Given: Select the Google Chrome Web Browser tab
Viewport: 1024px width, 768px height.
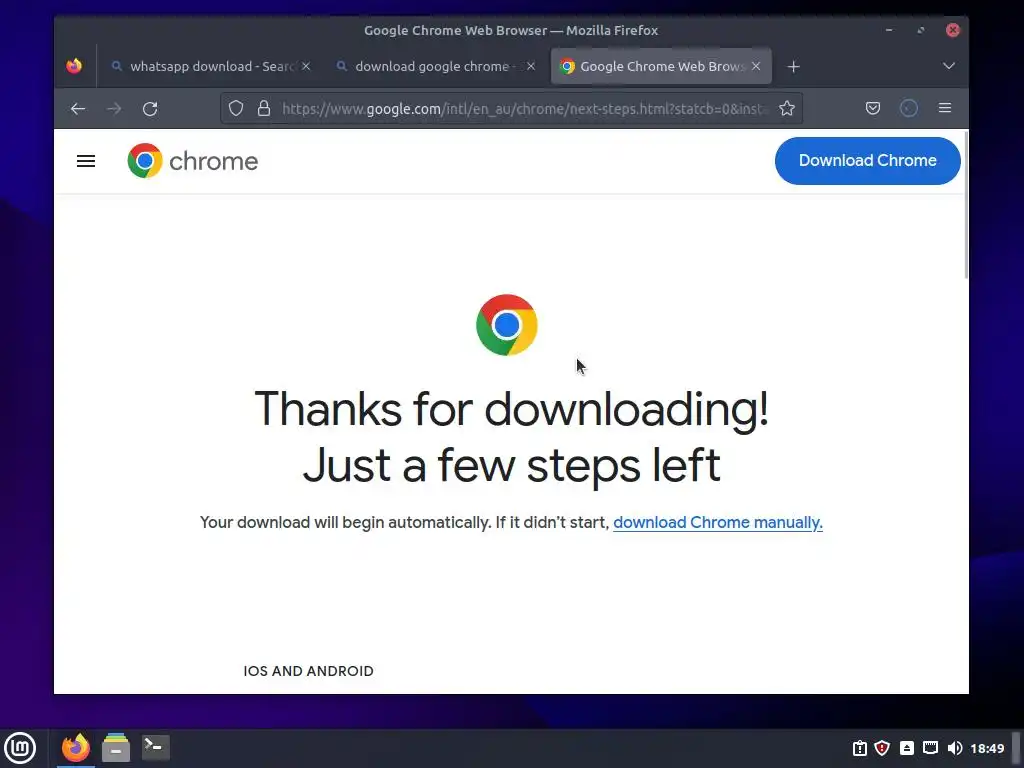Looking at the screenshot, I should pos(661,66).
